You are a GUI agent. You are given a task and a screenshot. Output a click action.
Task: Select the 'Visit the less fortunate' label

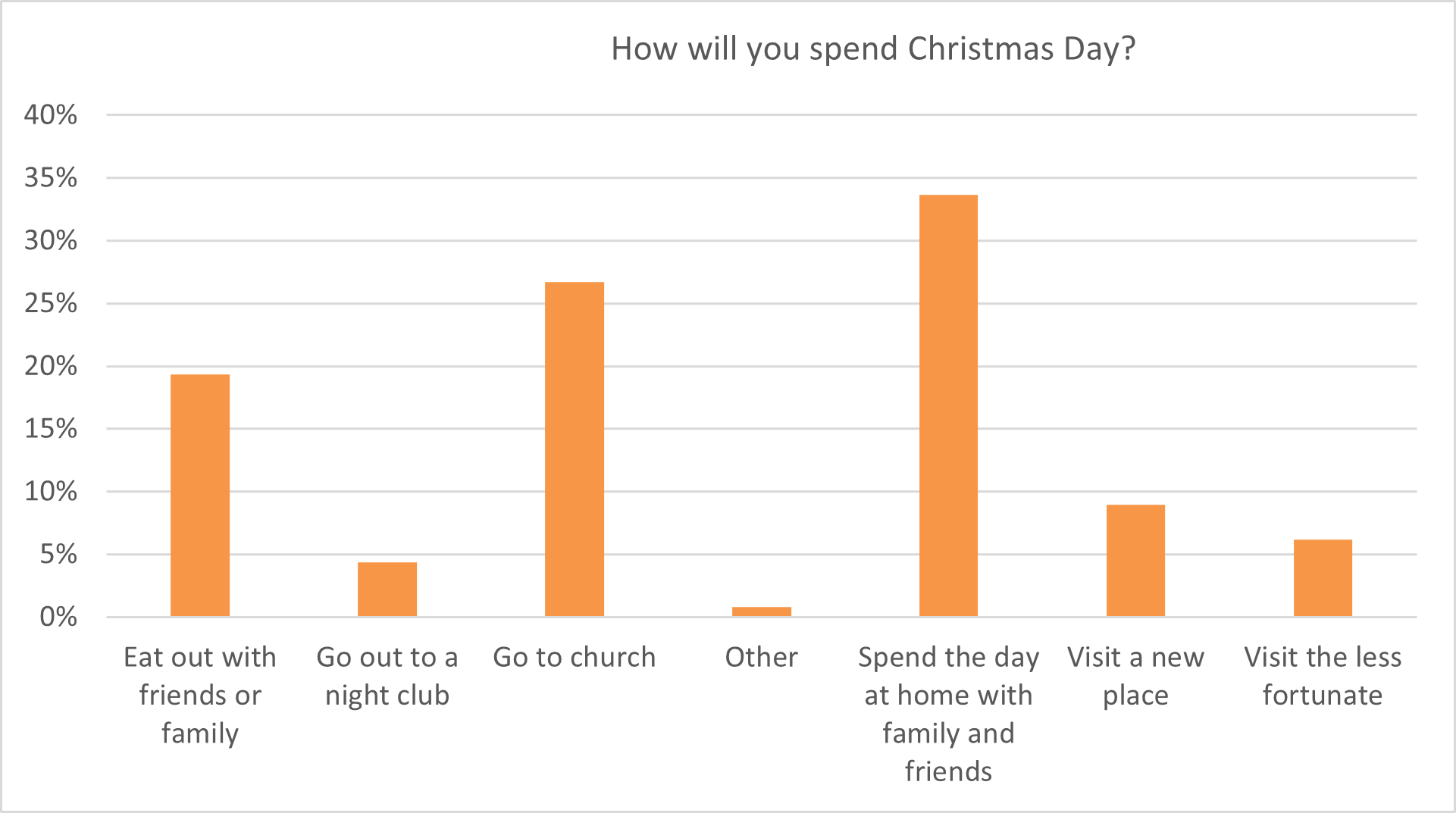coord(1323,676)
